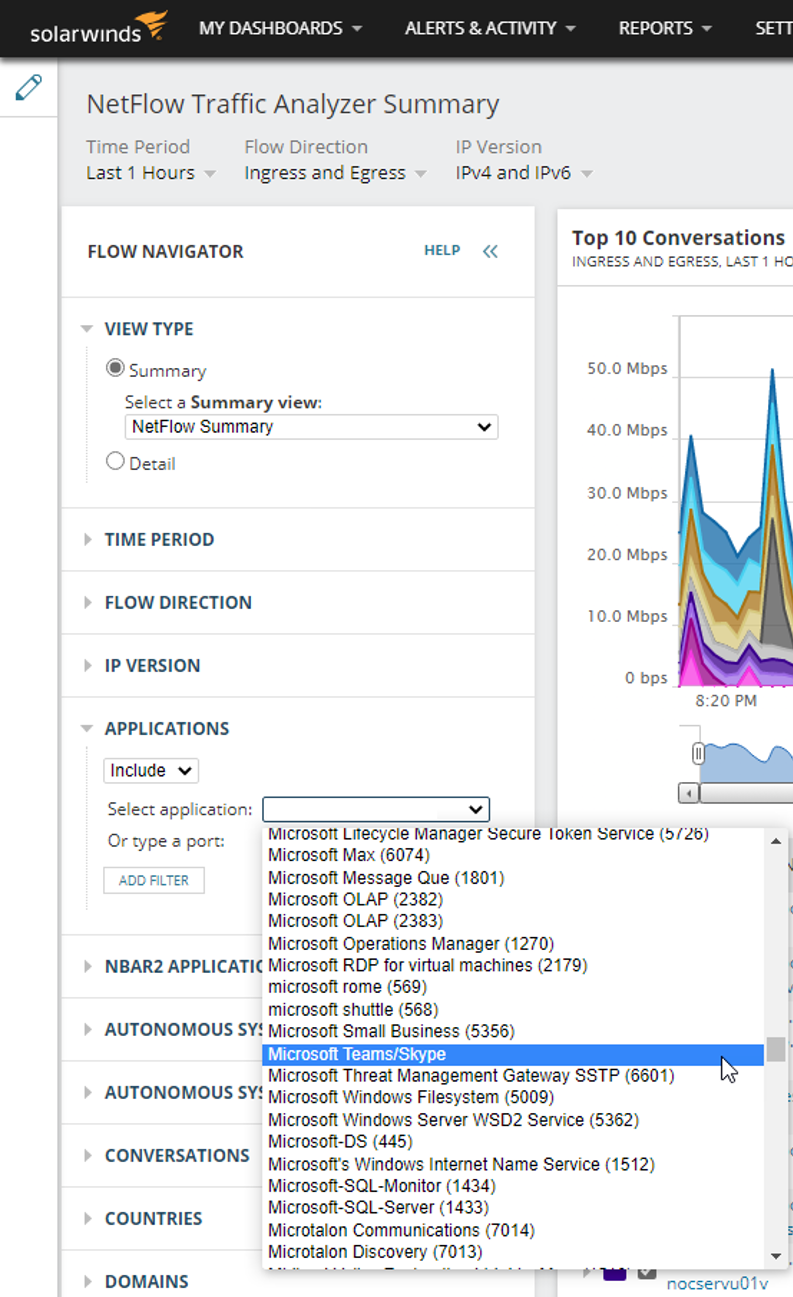Click chart scrollbar left arrow button
Image resolution: width=793 pixels, height=1297 pixels.
pos(688,793)
